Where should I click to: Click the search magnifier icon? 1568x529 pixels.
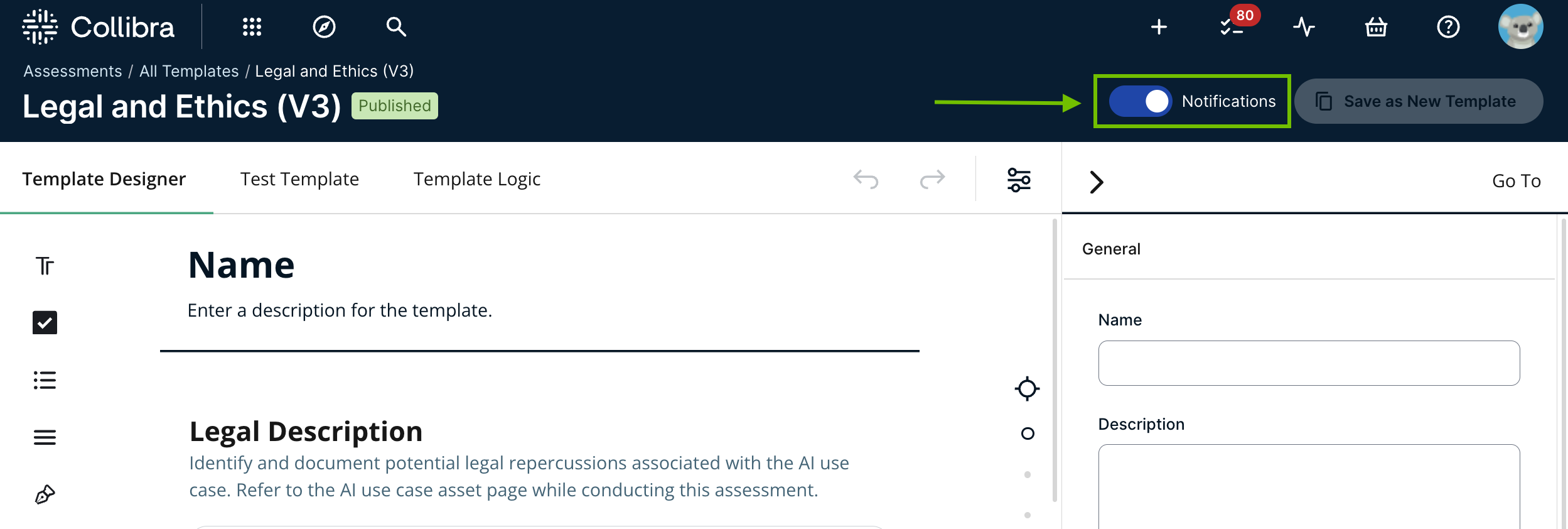click(396, 27)
